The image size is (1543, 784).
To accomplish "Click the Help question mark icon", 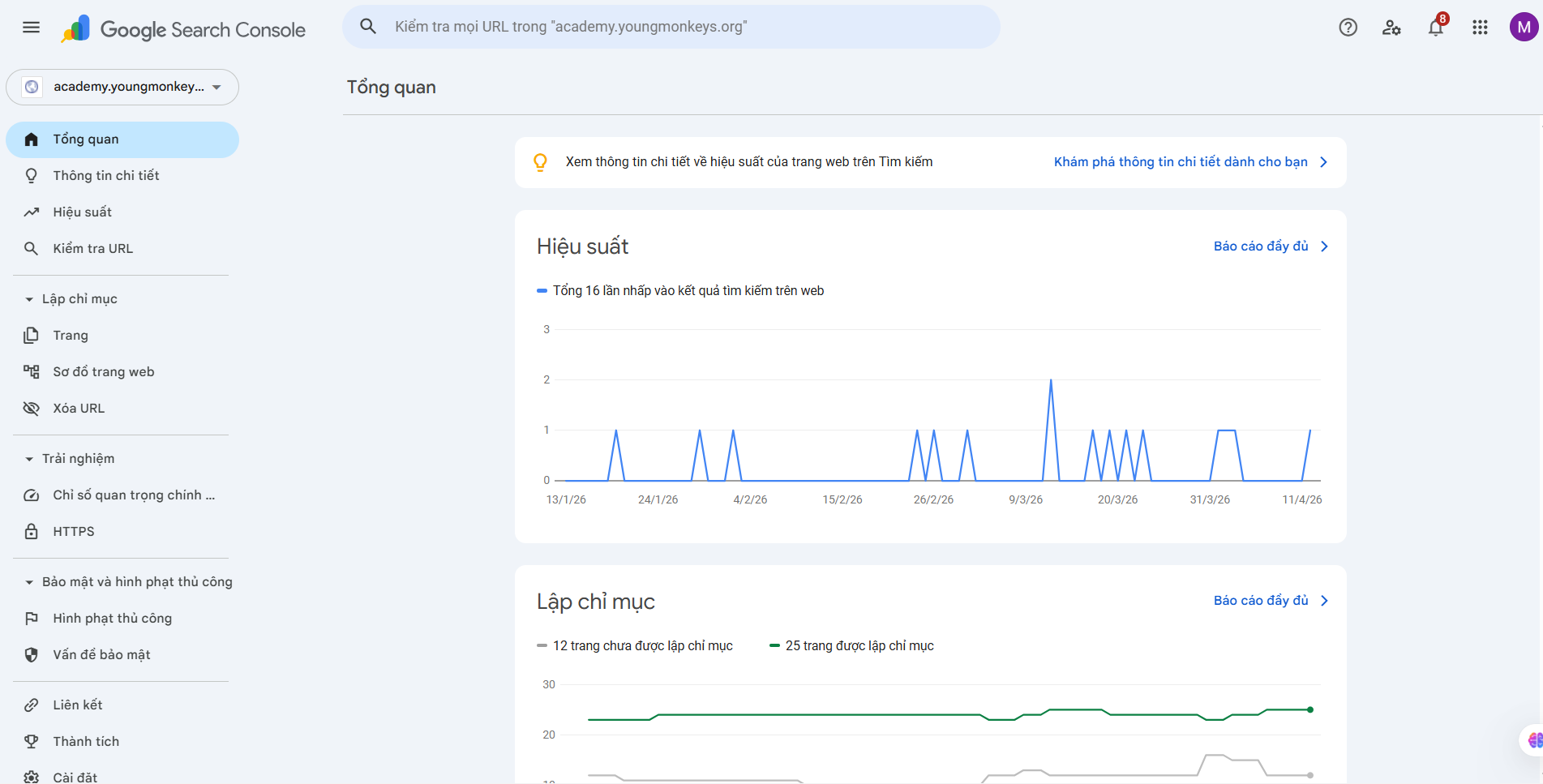I will 1348,28.
